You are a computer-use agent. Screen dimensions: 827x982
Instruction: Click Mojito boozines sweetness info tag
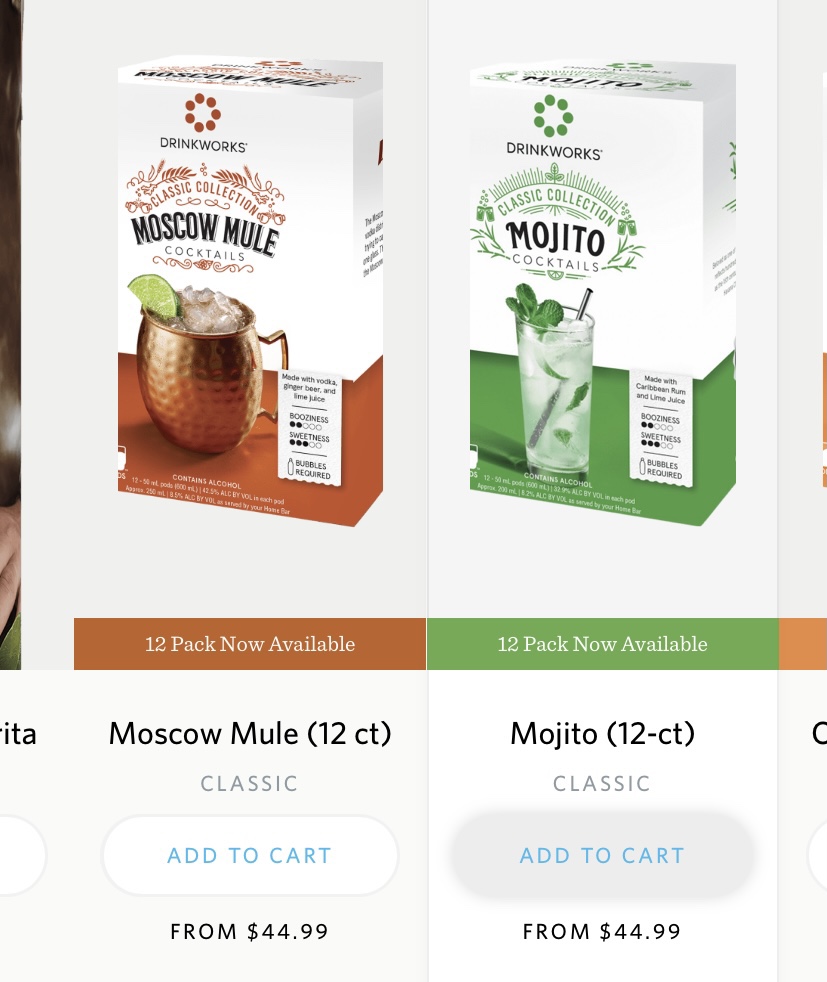[x=661, y=427]
